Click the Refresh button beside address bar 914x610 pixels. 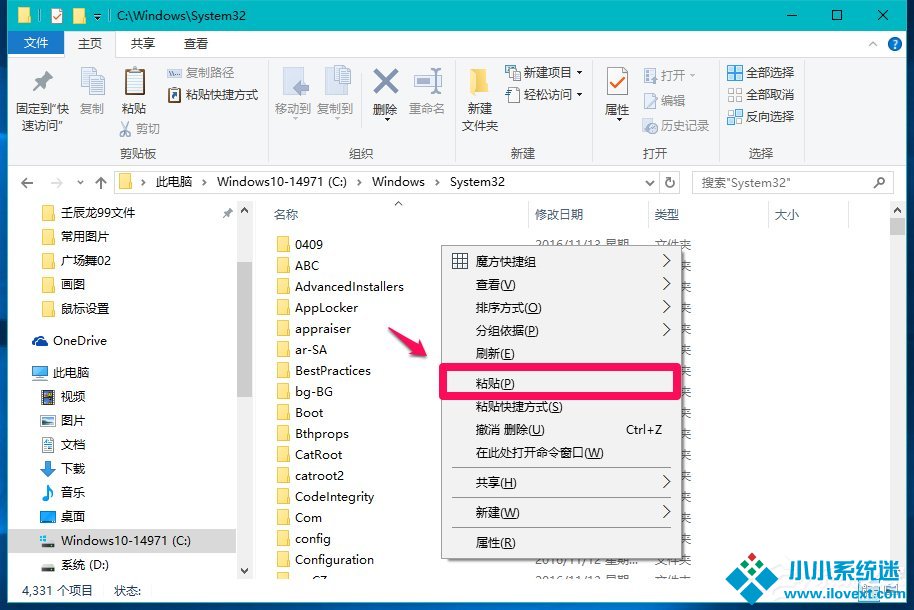tap(670, 183)
